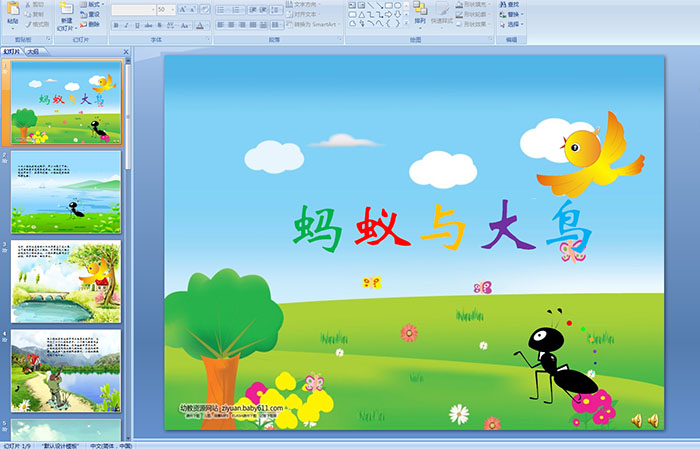Switch to the Outline (大纲) tab
The height and width of the screenshot is (449, 700).
(34, 50)
